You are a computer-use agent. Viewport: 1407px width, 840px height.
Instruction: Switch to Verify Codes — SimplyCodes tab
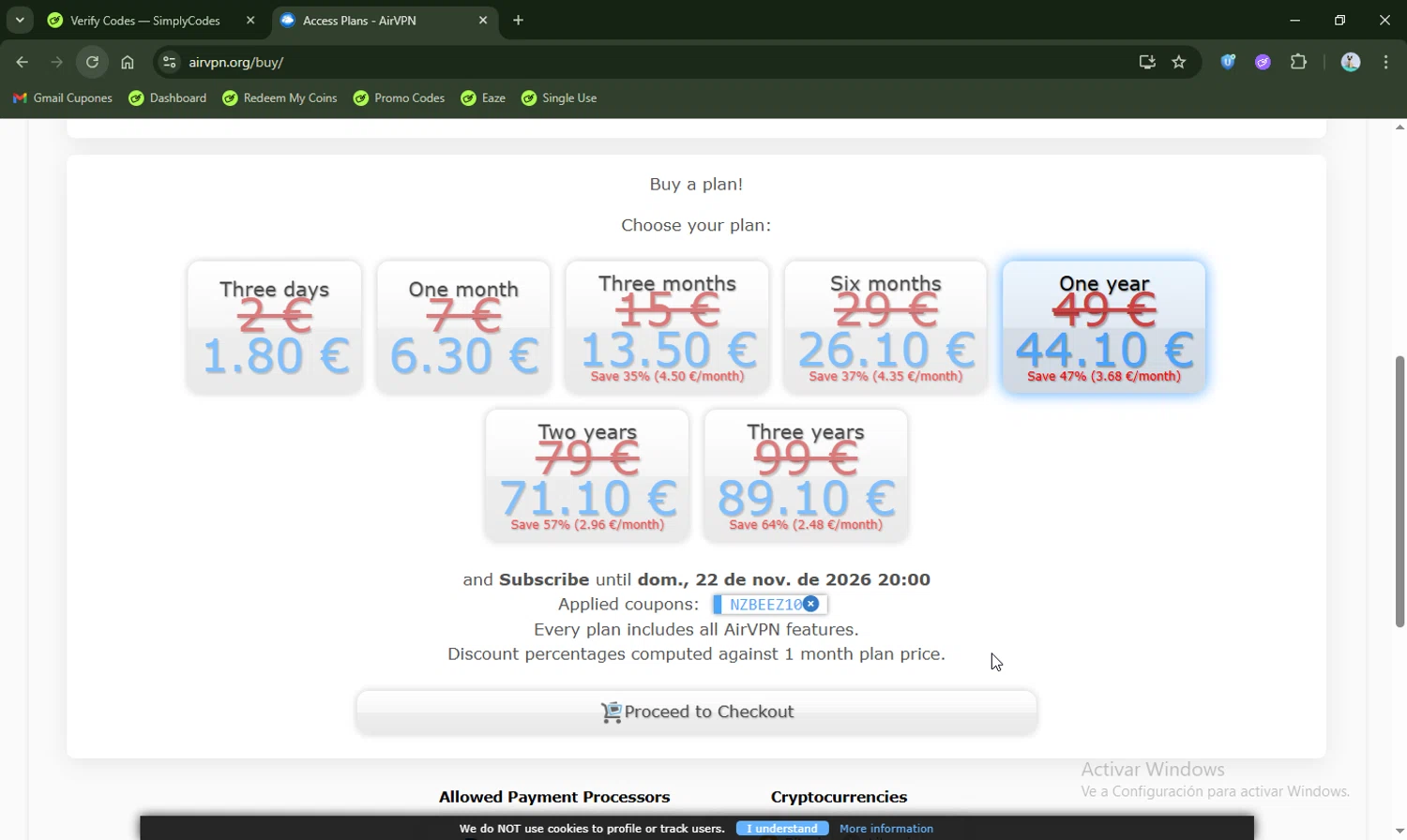pos(145,20)
